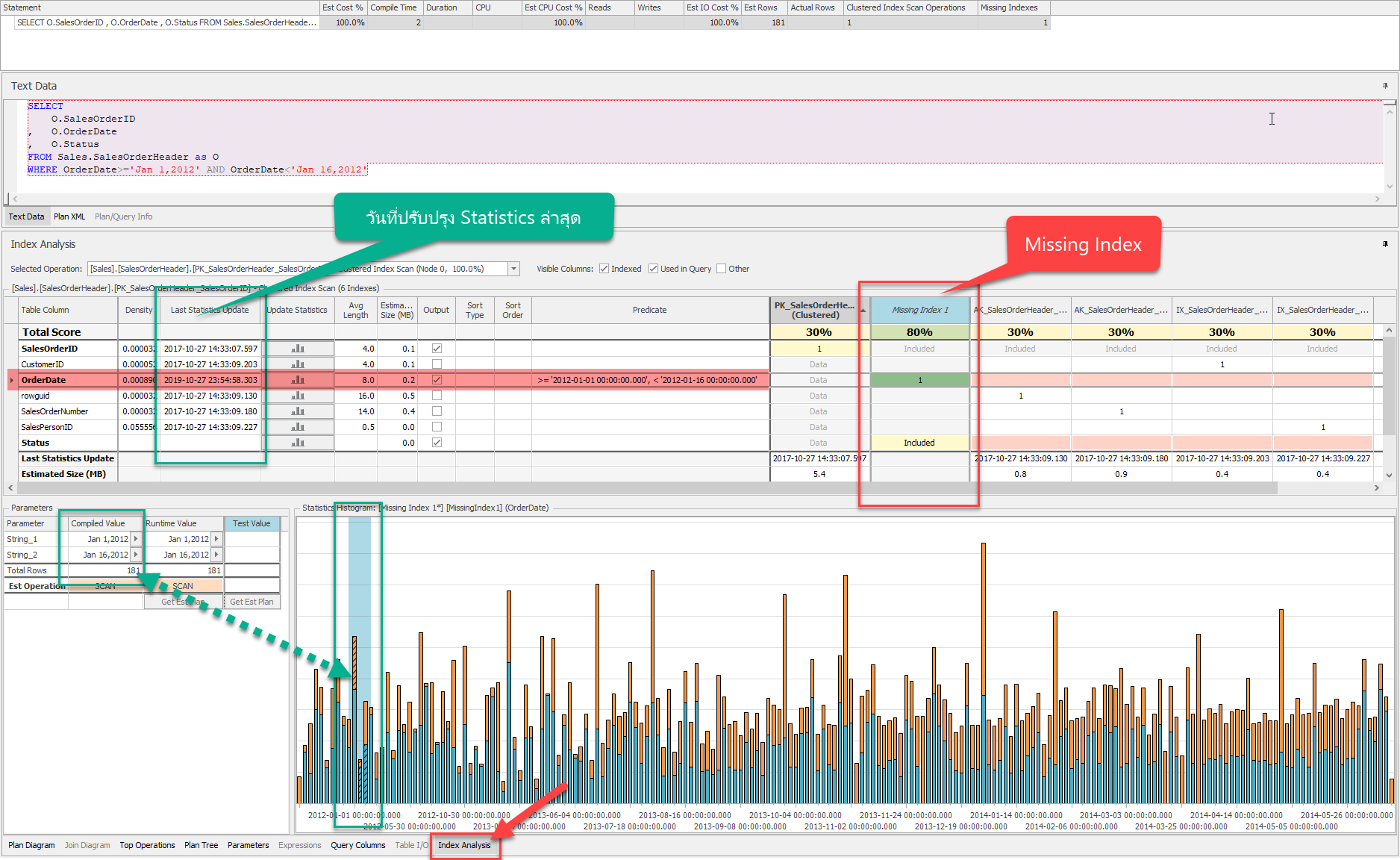Click Update Statistics icon for CustomerID row

(x=298, y=364)
